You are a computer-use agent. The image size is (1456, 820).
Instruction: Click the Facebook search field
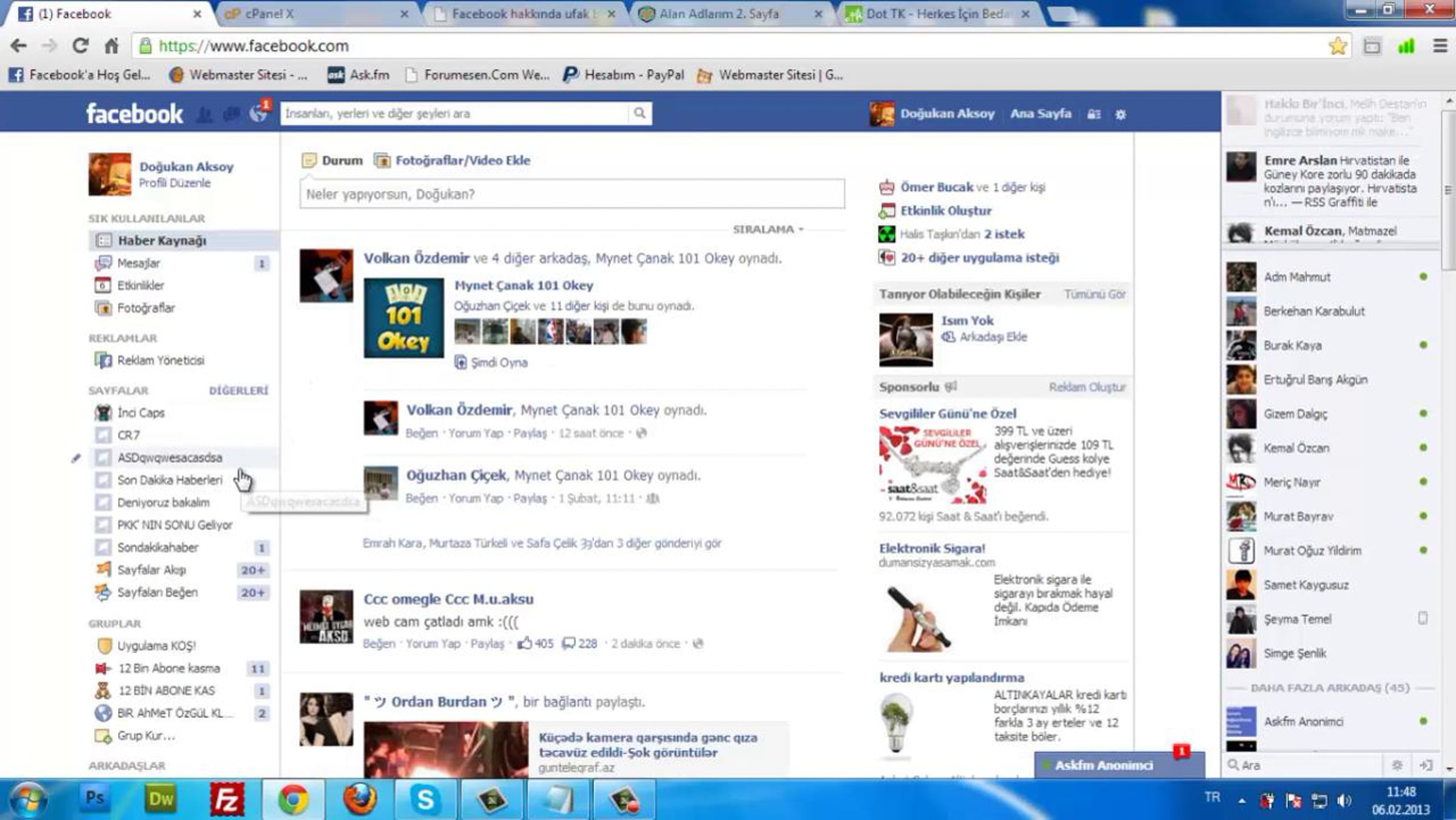[x=455, y=113]
